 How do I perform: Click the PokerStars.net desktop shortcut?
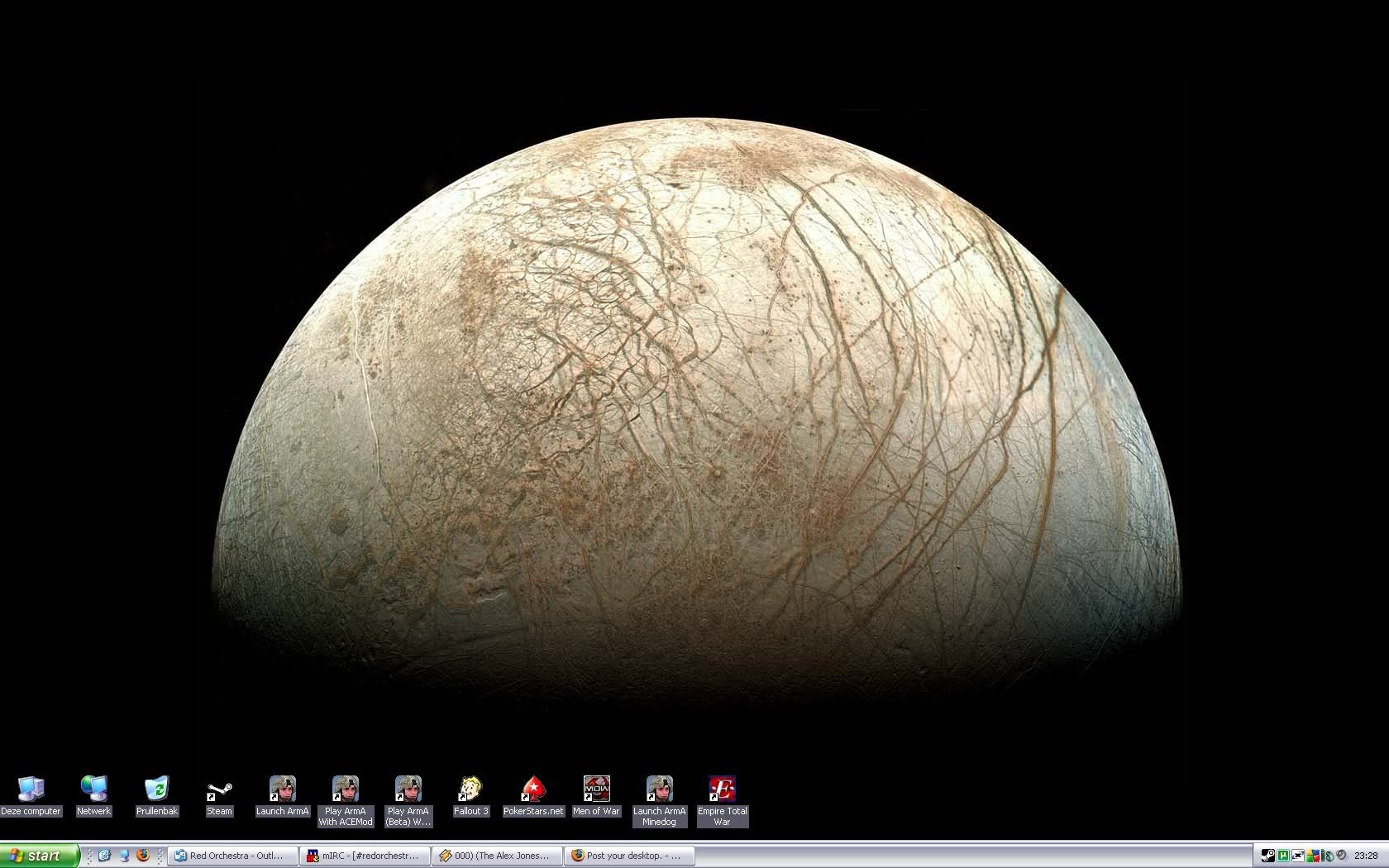click(x=533, y=789)
